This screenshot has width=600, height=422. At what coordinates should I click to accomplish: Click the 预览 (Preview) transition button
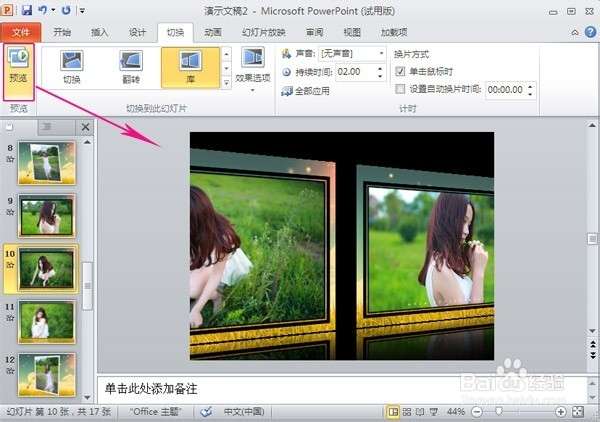point(19,68)
